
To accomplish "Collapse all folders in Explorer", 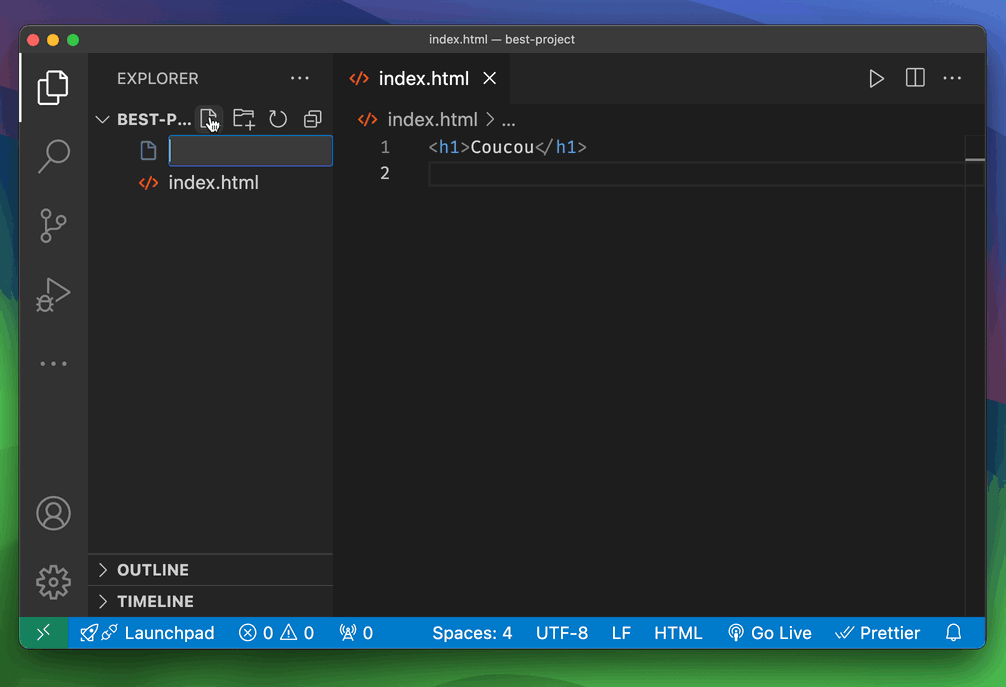I will point(312,119).
